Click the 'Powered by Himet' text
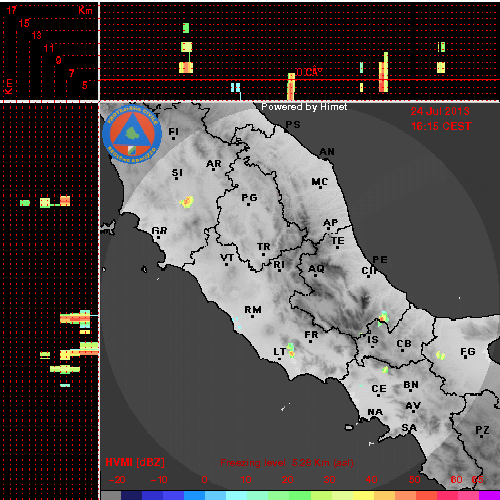This screenshot has width=500, height=500. coord(304,107)
